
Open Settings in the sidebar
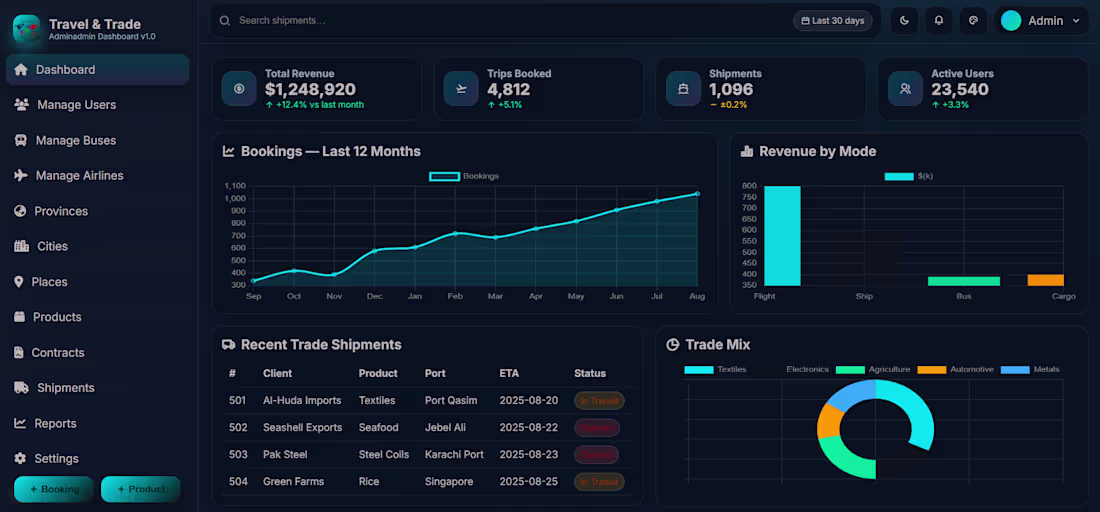(x=98, y=459)
